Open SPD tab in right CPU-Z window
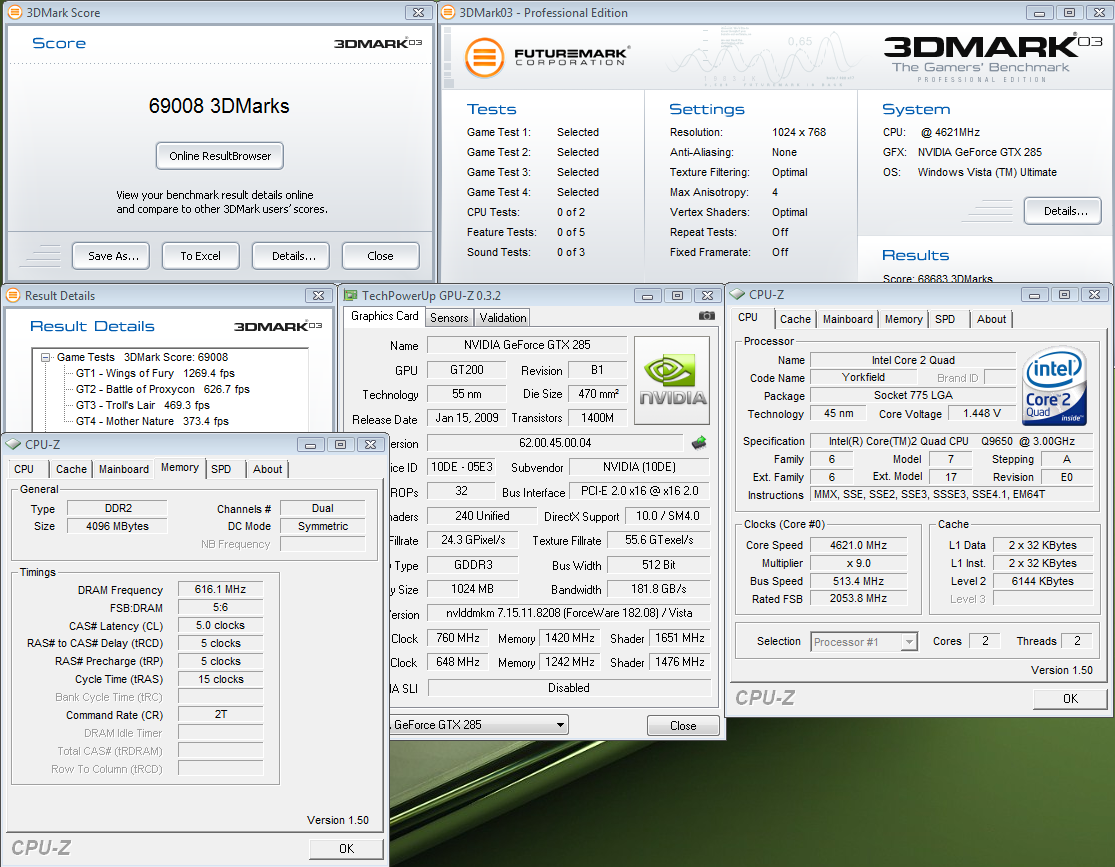Viewport: 1115px width, 867px height. (x=945, y=319)
